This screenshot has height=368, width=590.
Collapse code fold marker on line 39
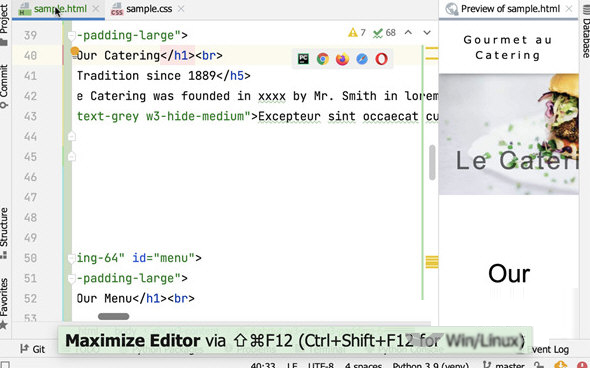pos(71,35)
